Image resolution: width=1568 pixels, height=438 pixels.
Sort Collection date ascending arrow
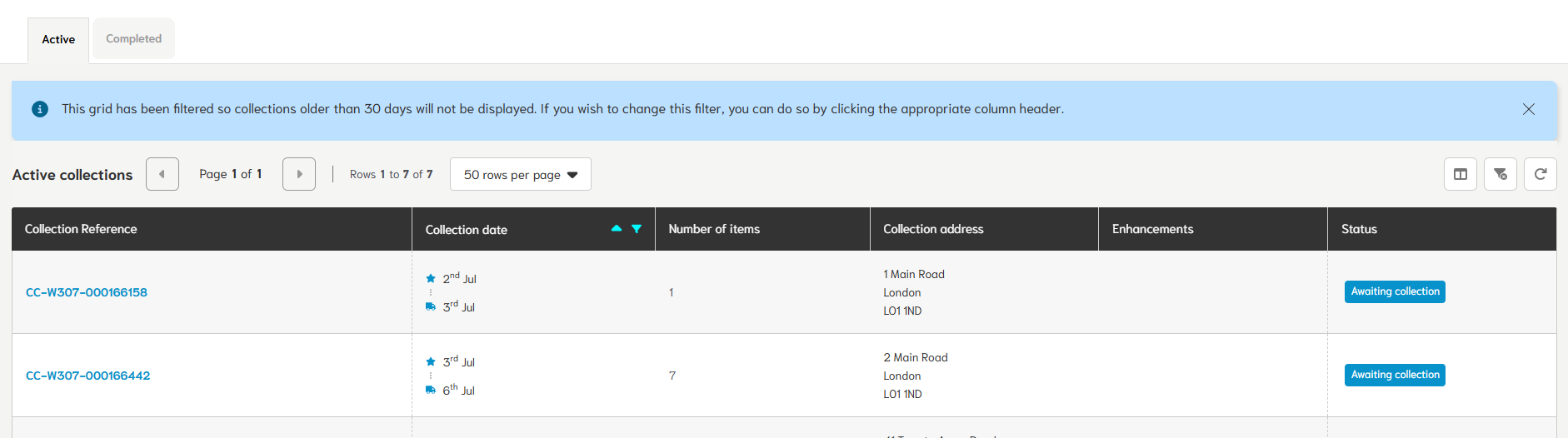pos(617,228)
